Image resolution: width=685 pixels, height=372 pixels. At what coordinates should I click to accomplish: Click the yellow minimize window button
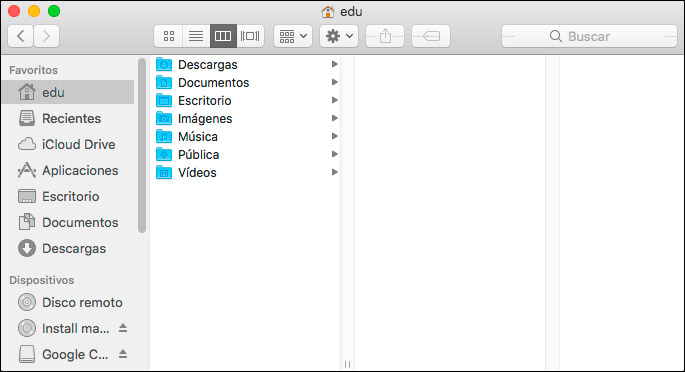[34, 11]
